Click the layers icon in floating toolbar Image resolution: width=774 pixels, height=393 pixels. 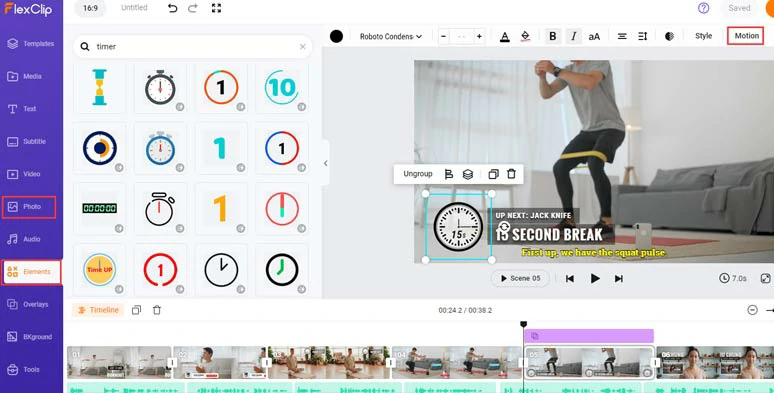pos(468,174)
